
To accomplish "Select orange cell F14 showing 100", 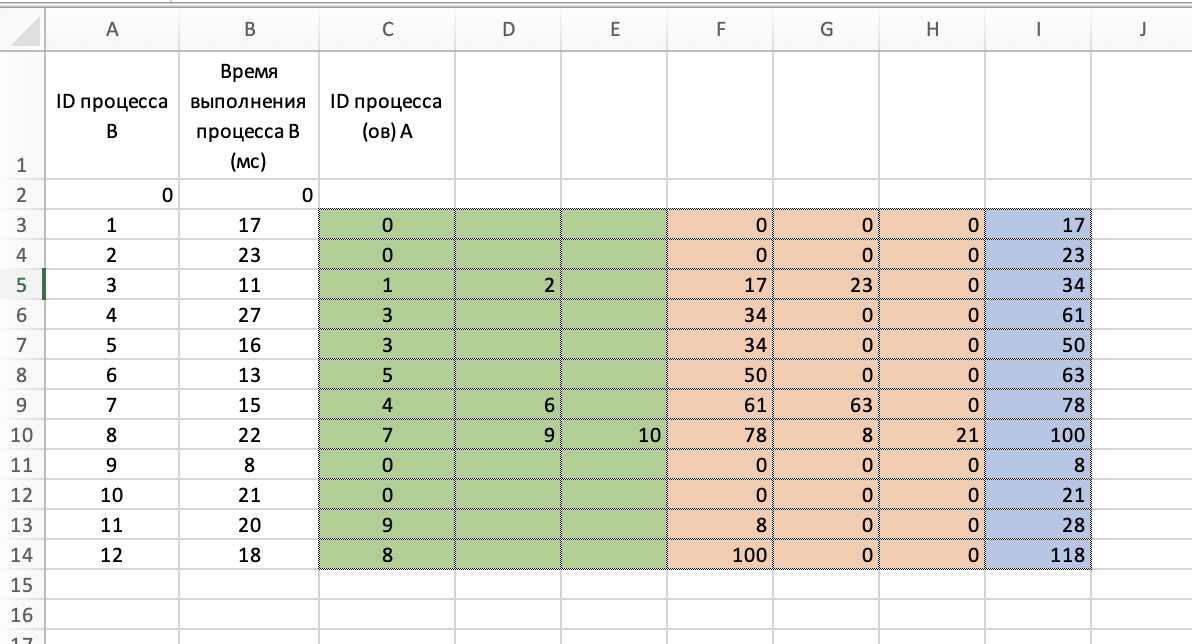I will coord(720,554).
